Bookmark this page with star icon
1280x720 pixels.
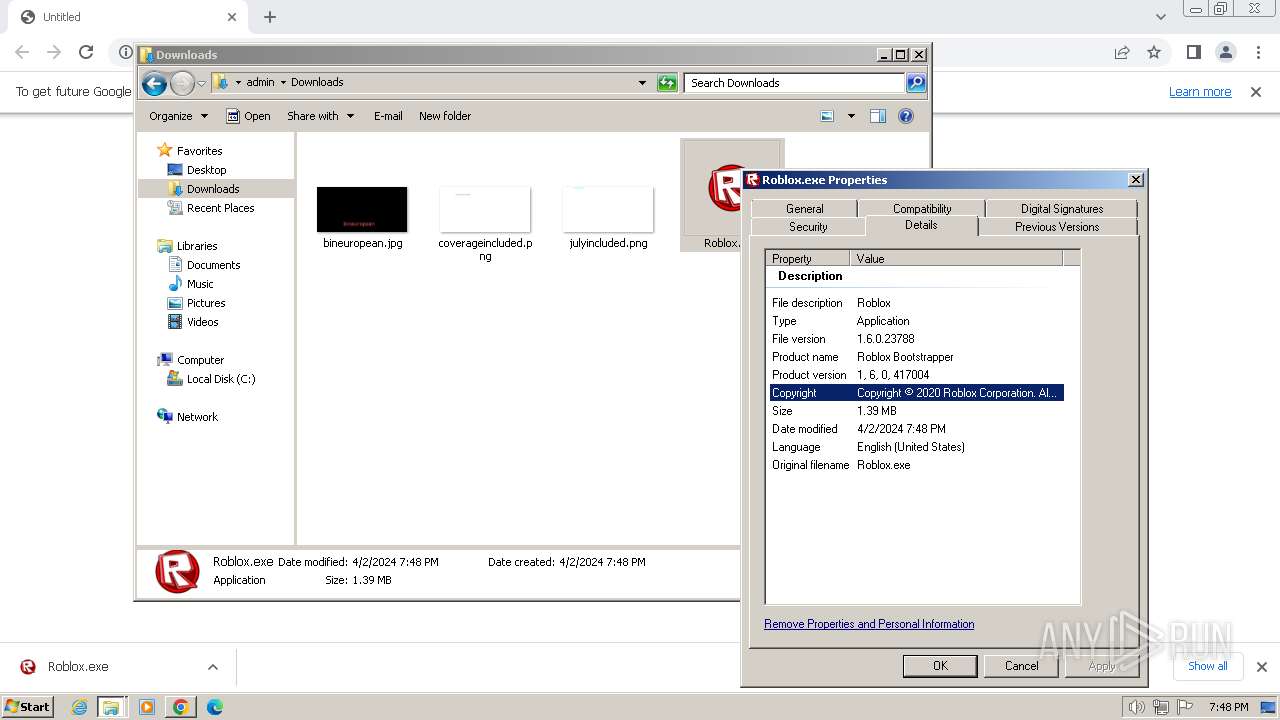click(x=1154, y=52)
